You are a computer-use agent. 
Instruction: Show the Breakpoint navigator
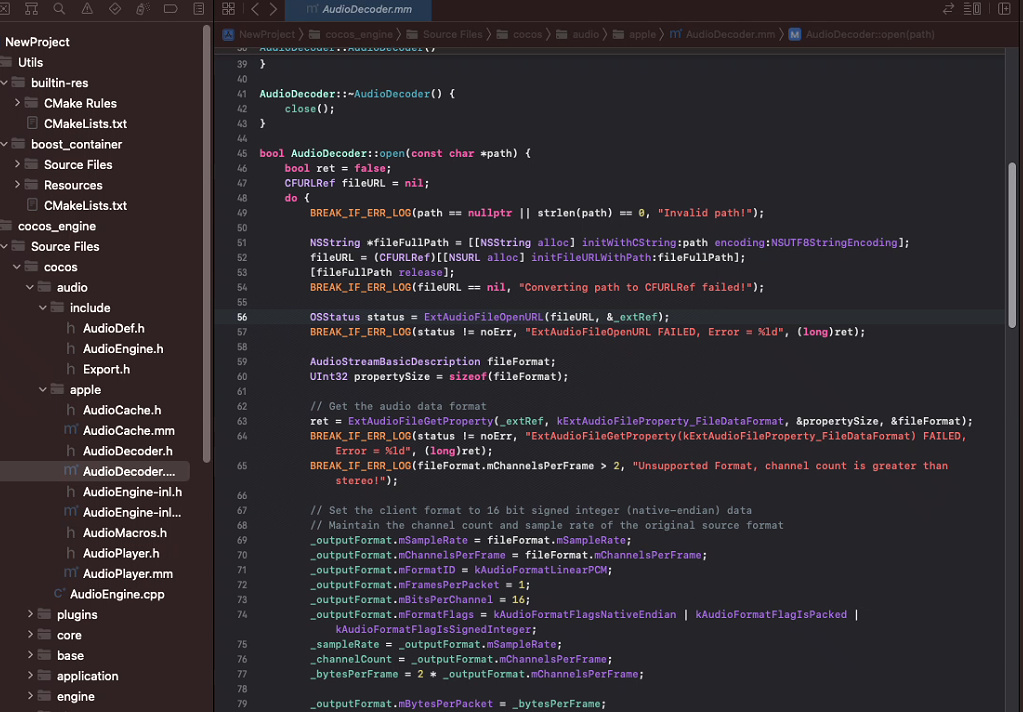pos(170,9)
